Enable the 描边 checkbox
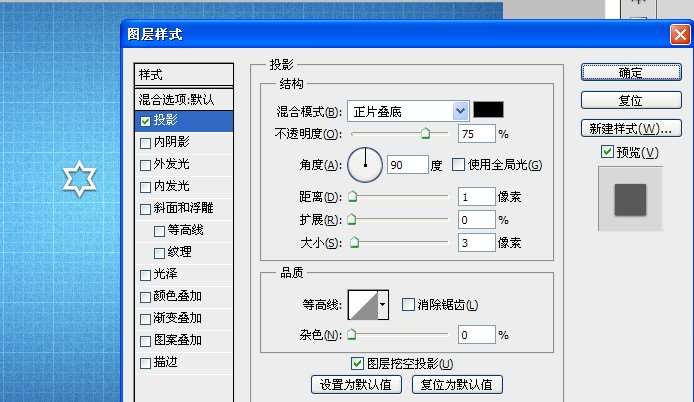 (x=146, y=363)
